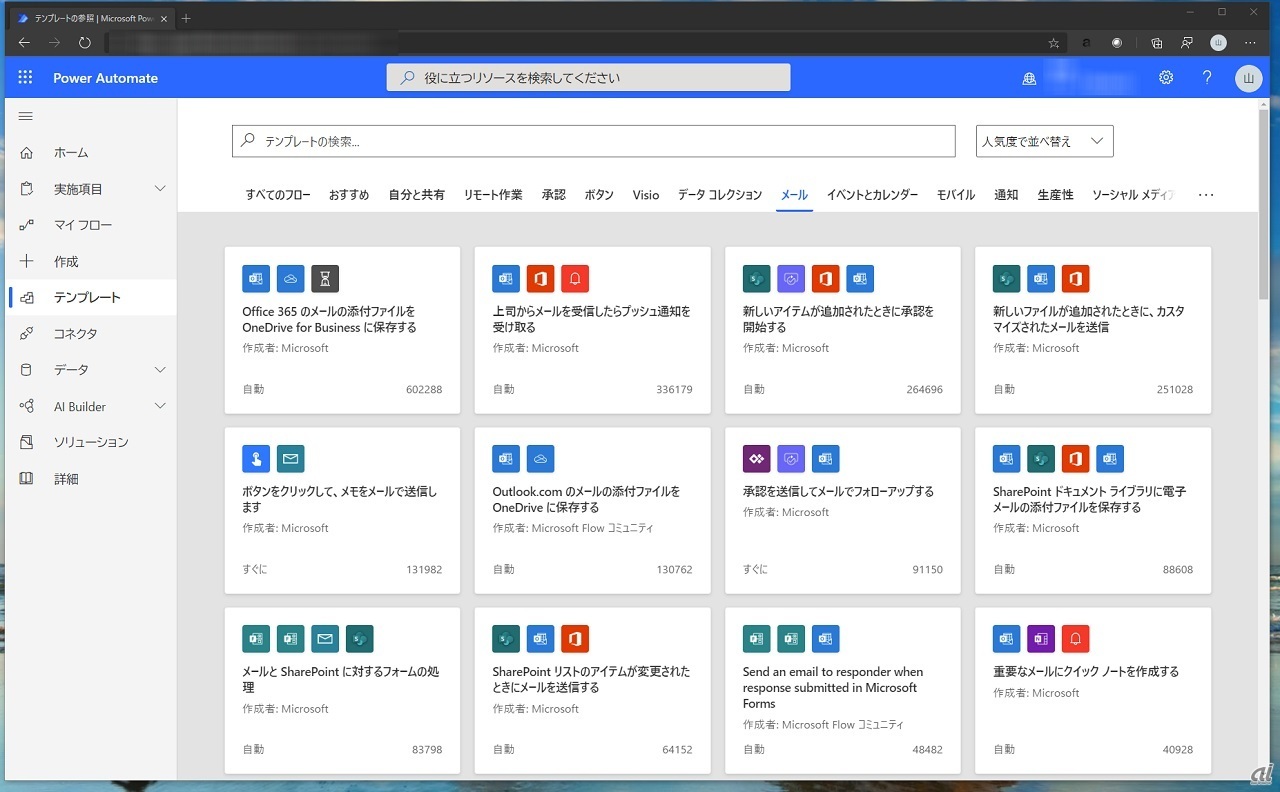Image resolution: width=1280 pixels, height=792 pixels.
Task: Click the ホーム home icon in sidebar
Action: tap(27, 153)
